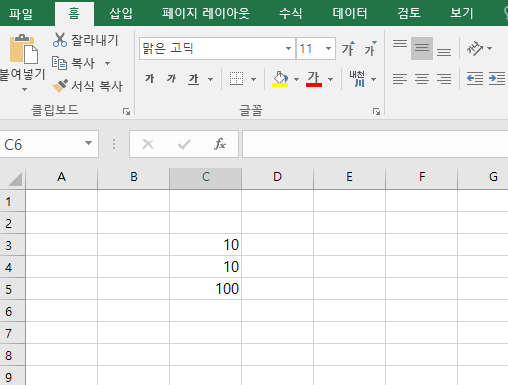Switch to 검토 review tab
508x385 pixels.
click(x=409, y=14)
